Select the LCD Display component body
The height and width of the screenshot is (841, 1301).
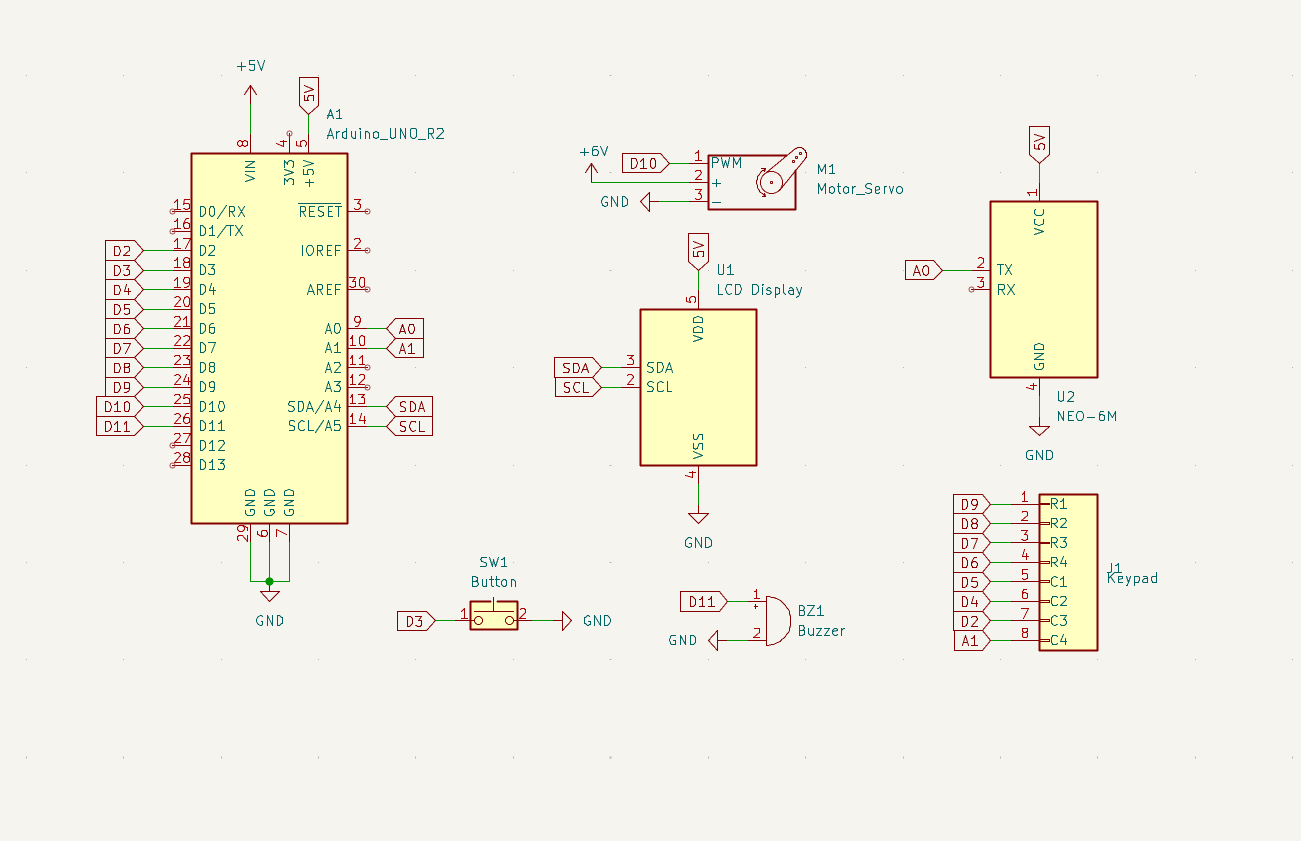tap(698, 388)
